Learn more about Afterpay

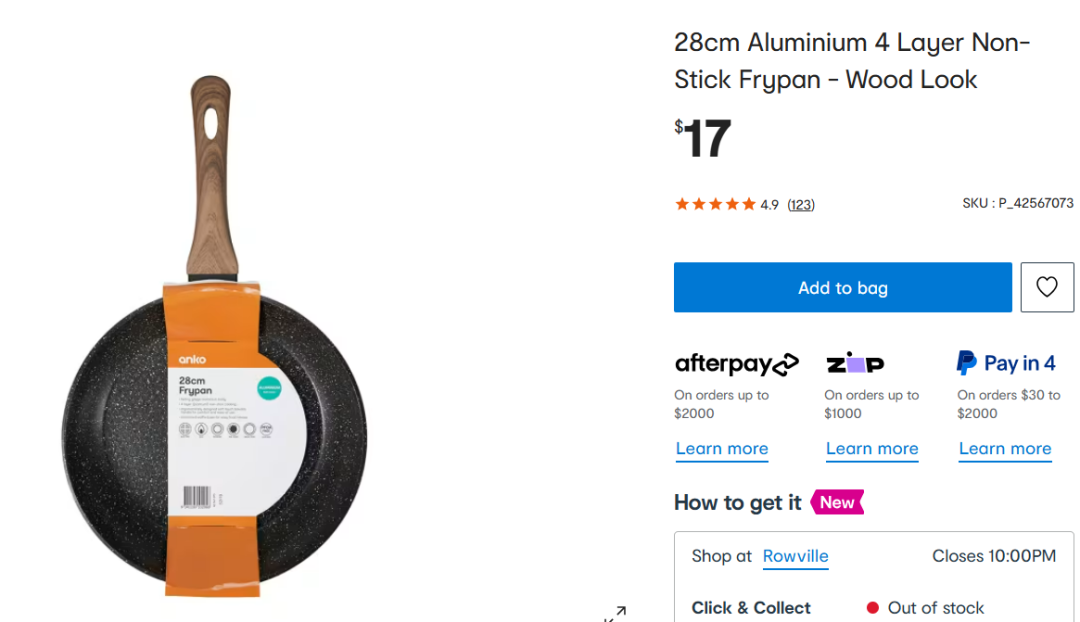pos(721,449)
